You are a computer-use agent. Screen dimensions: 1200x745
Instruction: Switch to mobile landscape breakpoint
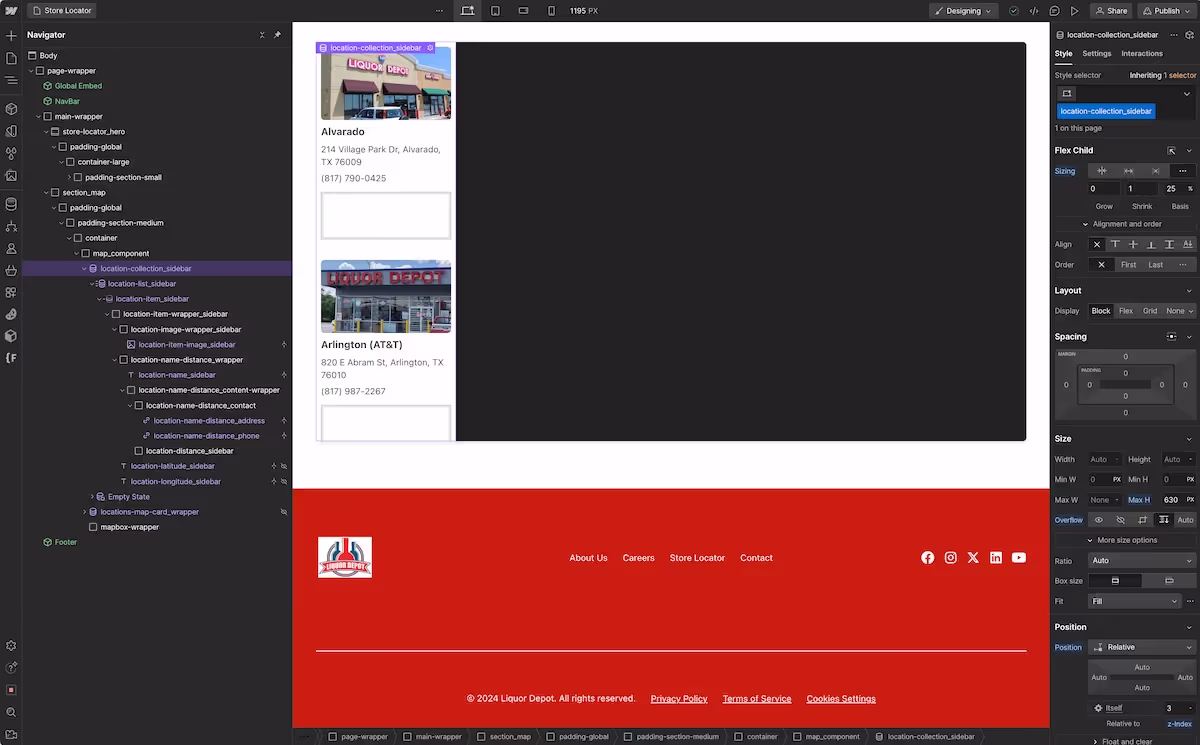[x=523, y=10]
